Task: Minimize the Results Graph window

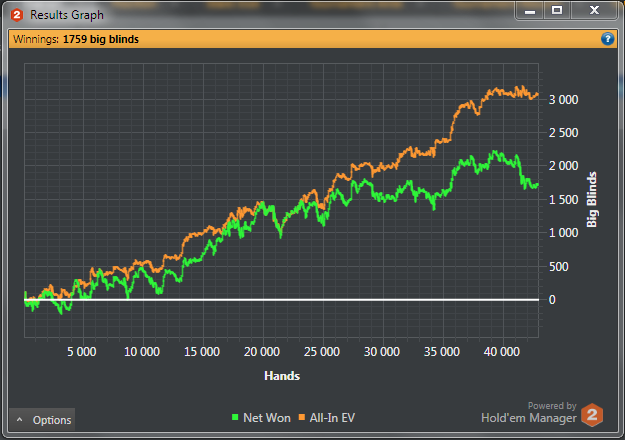Action: 530,11
